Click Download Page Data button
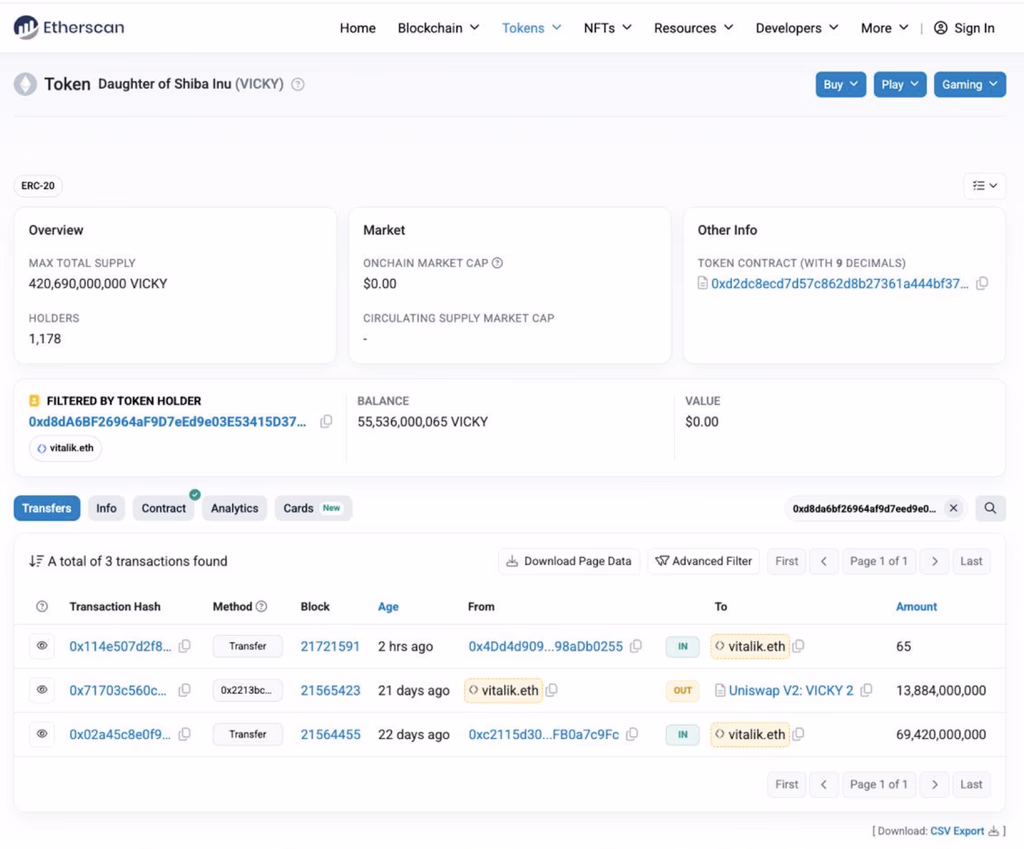 [x=569, y=561]
